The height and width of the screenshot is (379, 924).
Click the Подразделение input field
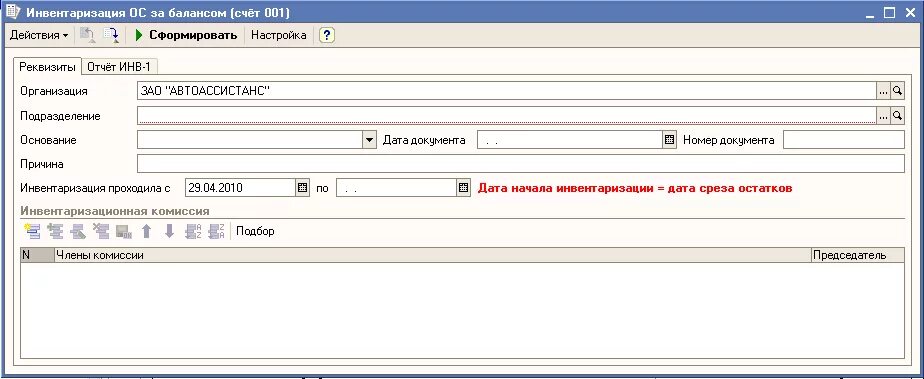click(507, 116)
